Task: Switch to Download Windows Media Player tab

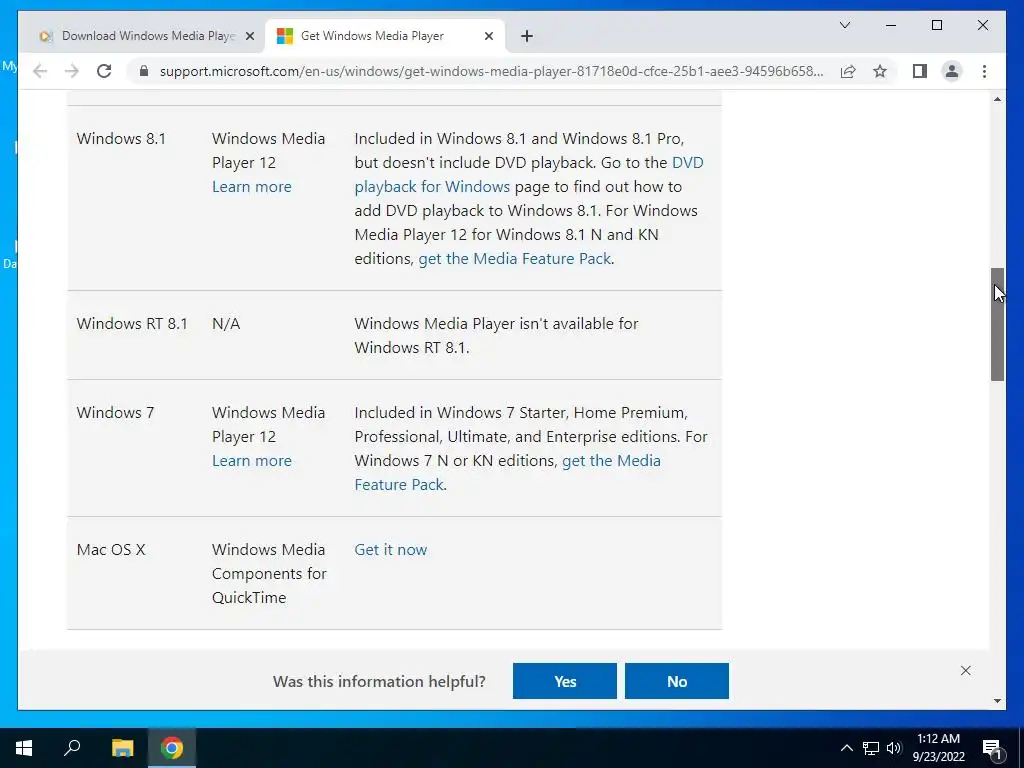Action: click(x=146, y=36)
